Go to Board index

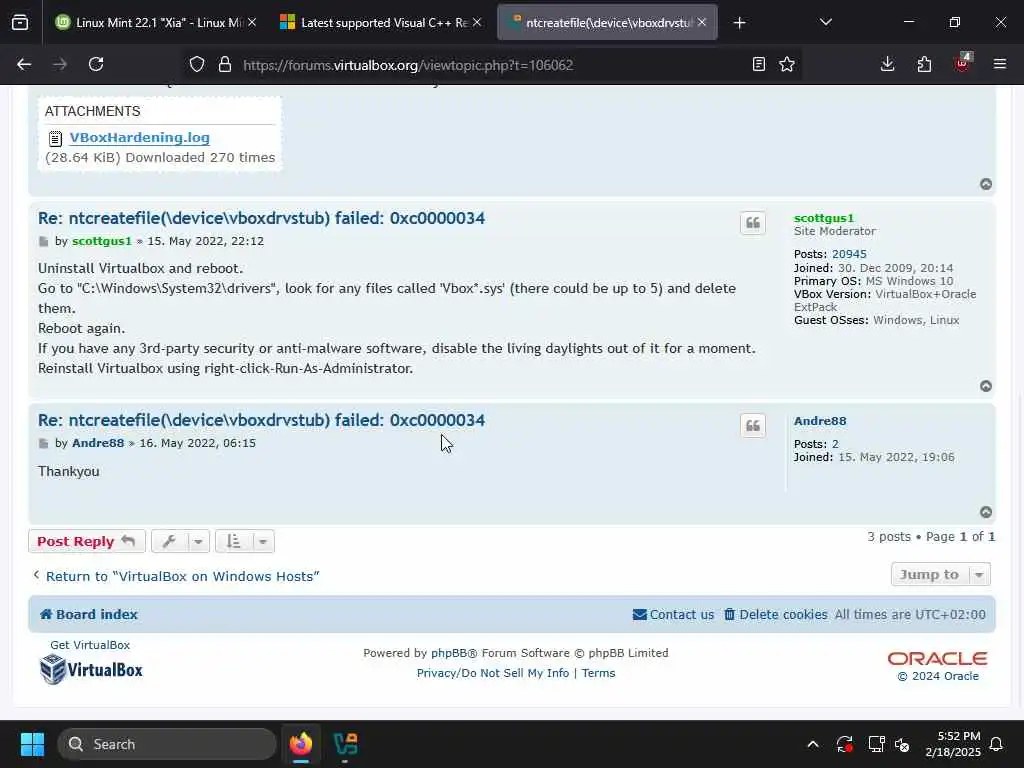coord(89,615)
